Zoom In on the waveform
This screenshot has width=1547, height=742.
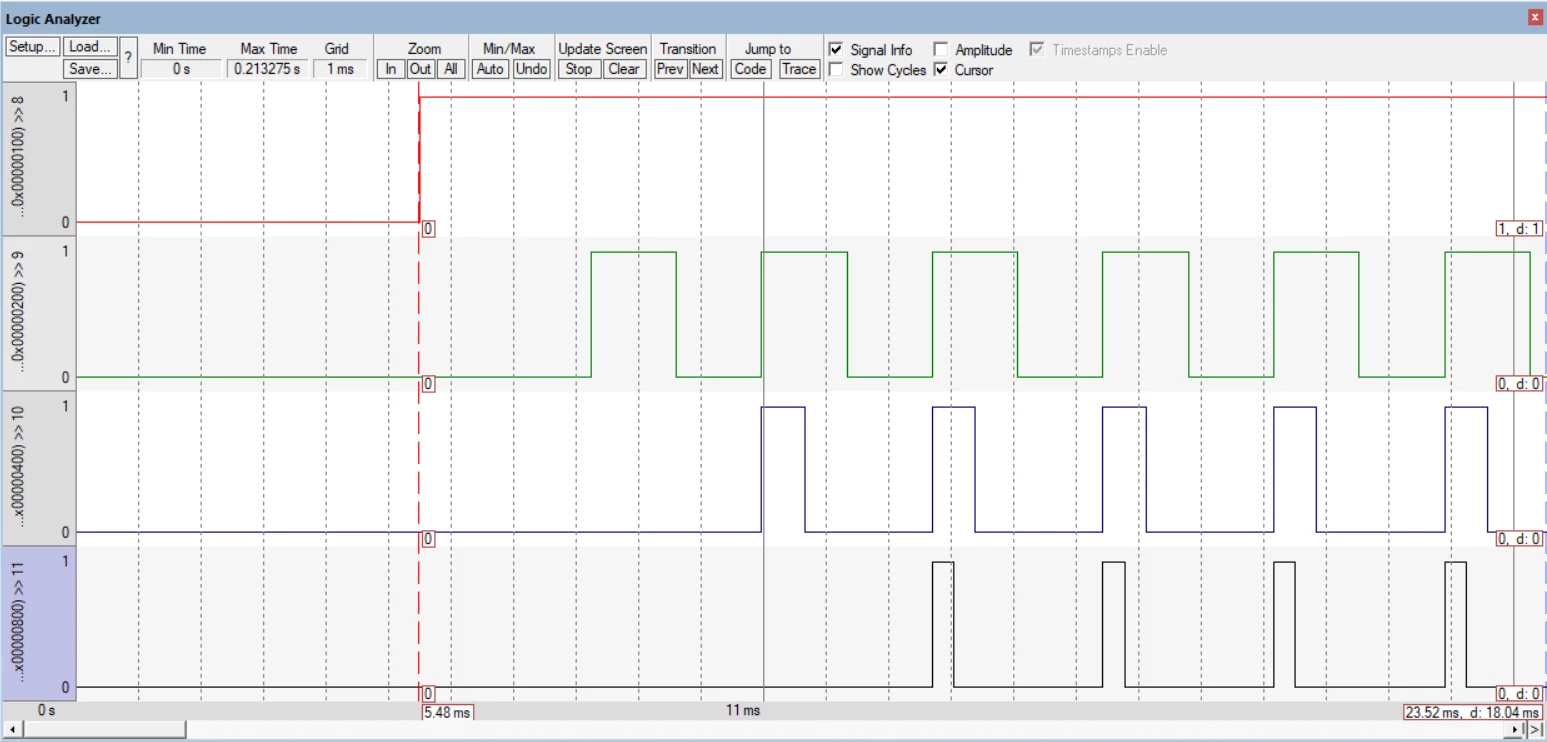(391, 69)
